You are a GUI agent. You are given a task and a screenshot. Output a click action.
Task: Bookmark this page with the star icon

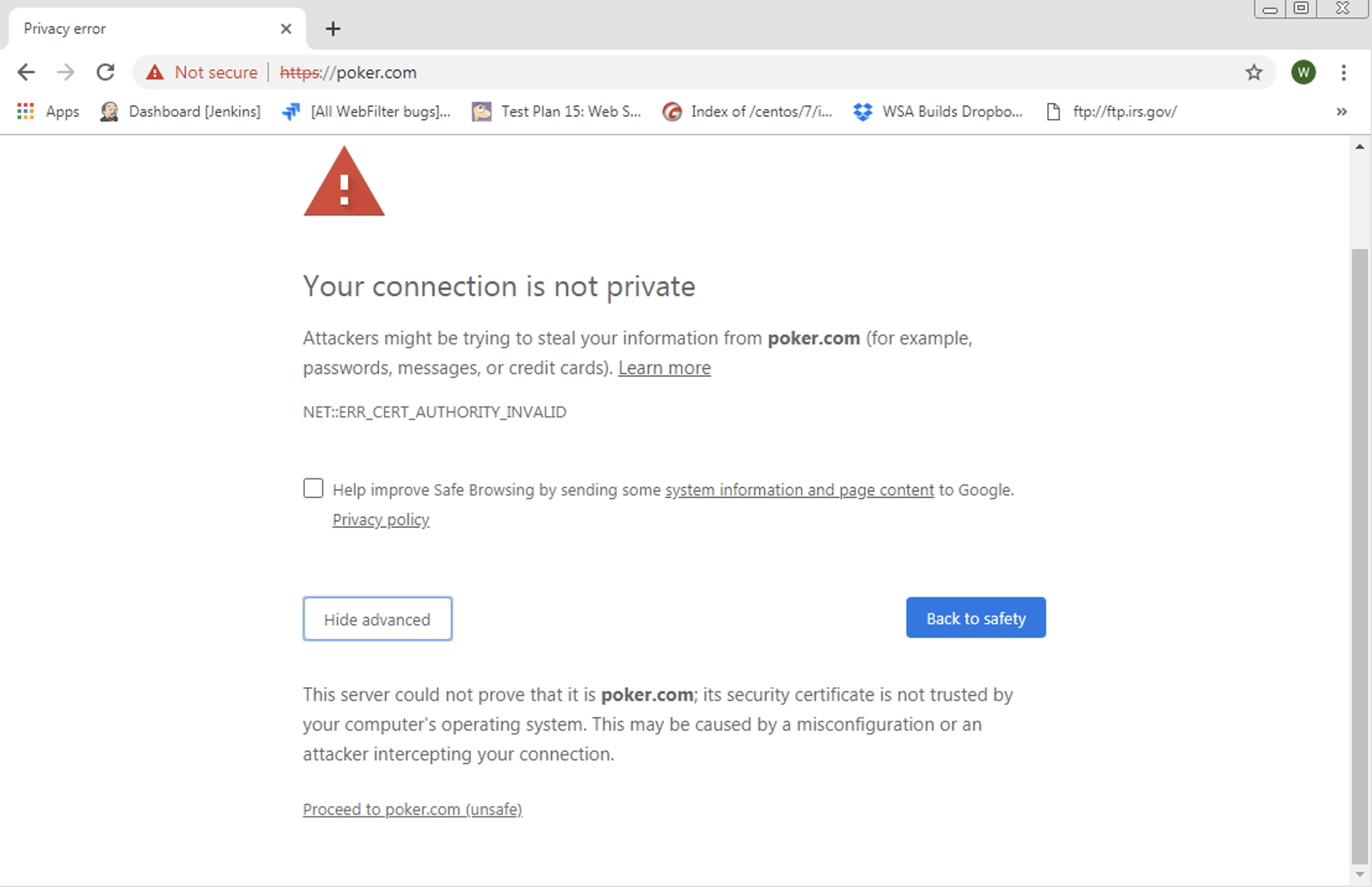pyautogui.click(x=1254, y=72)
